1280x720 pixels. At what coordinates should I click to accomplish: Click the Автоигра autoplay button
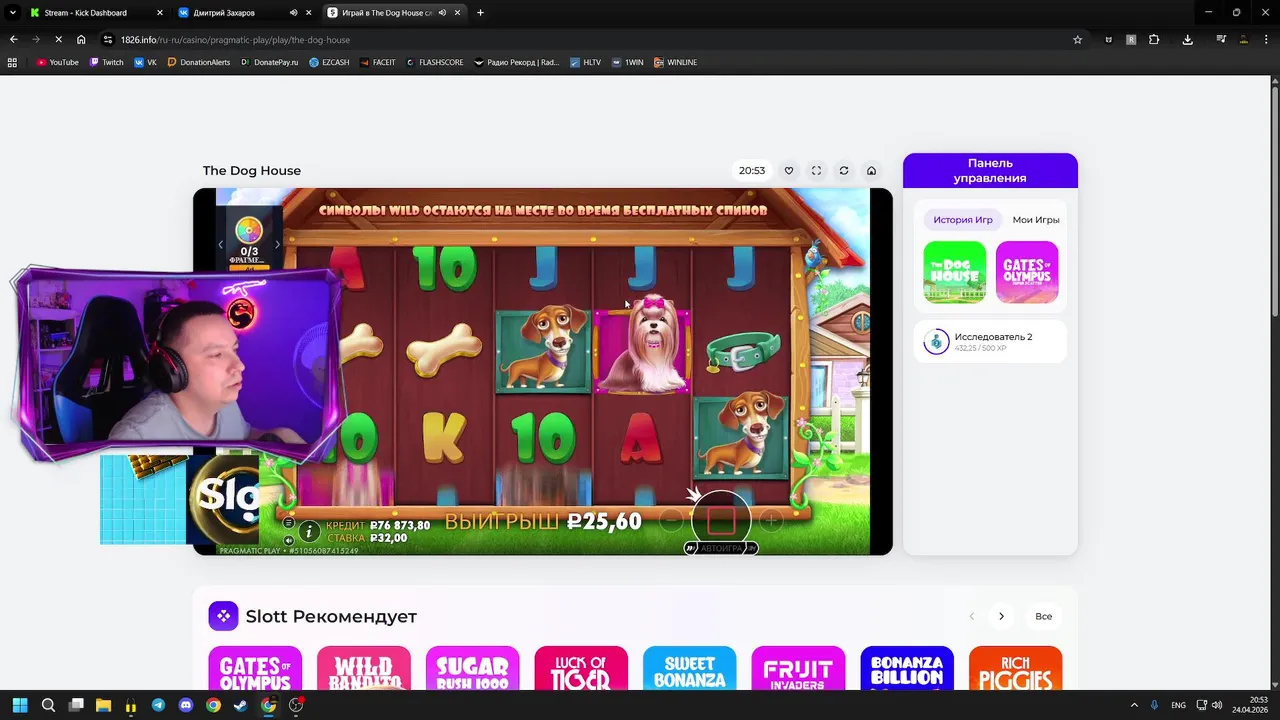pos(721,548)
